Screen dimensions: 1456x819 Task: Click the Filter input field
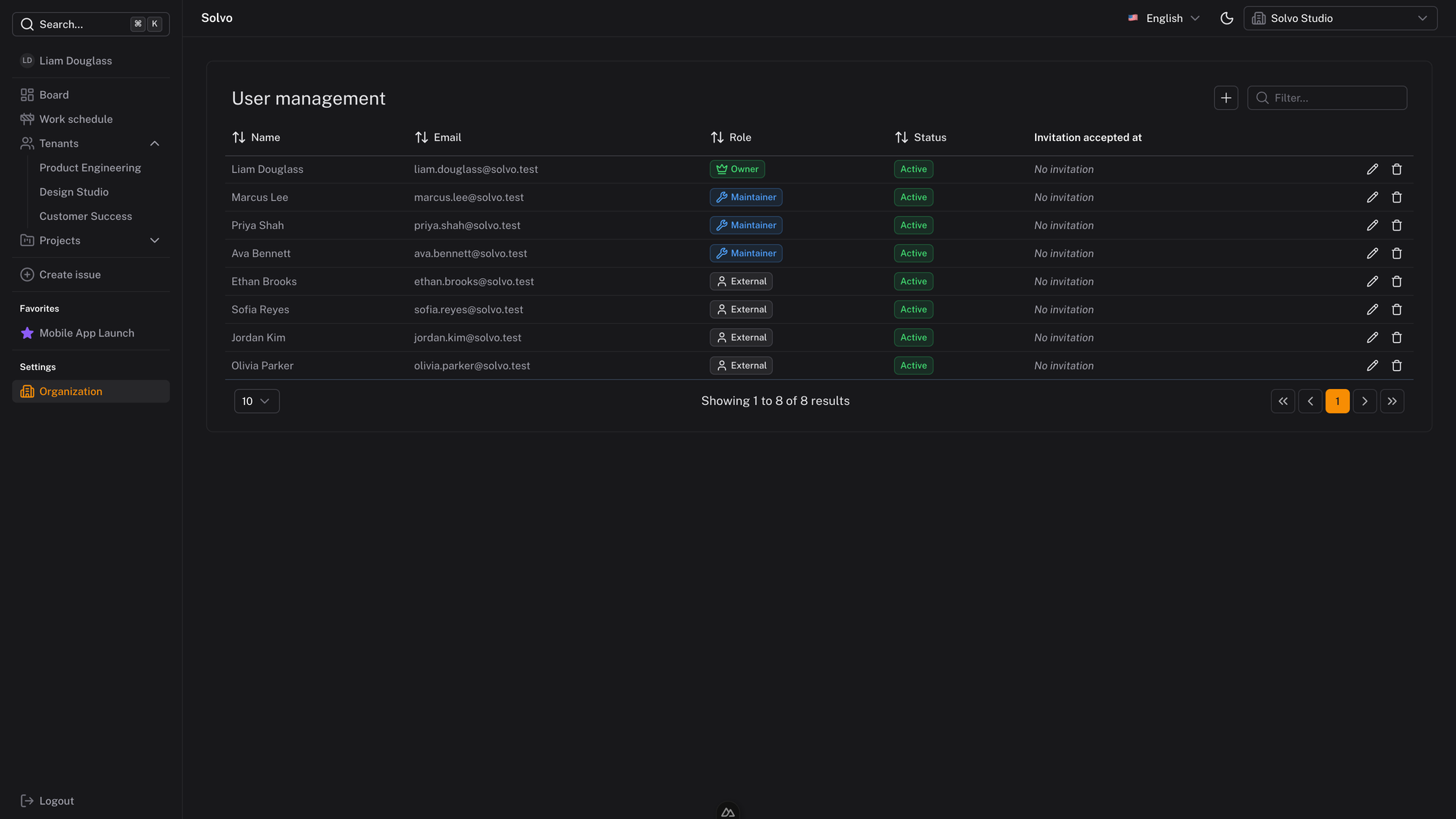[1335, 97]
